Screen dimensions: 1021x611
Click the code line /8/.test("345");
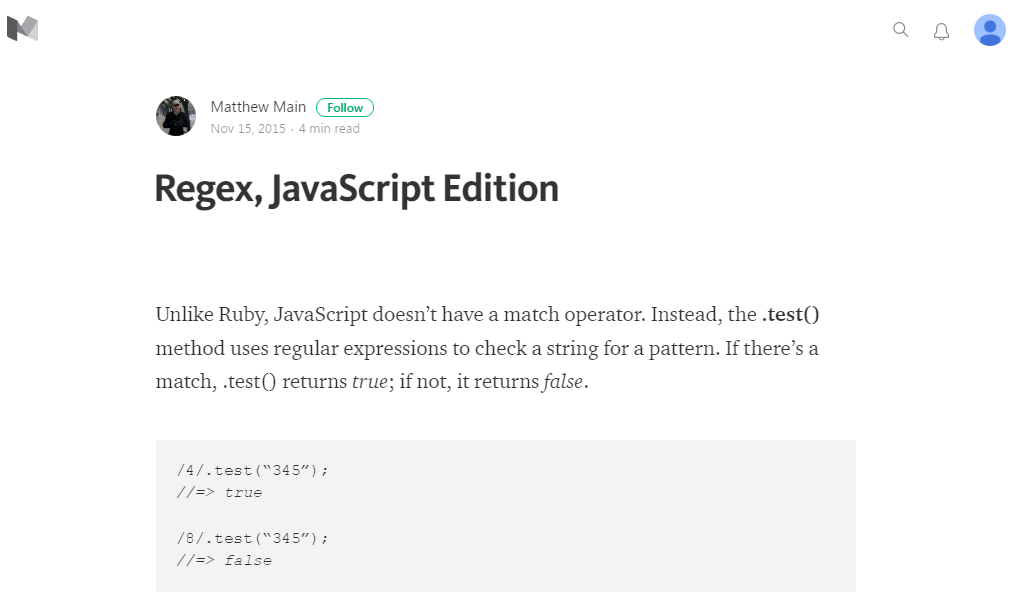[x=253, y=538]
